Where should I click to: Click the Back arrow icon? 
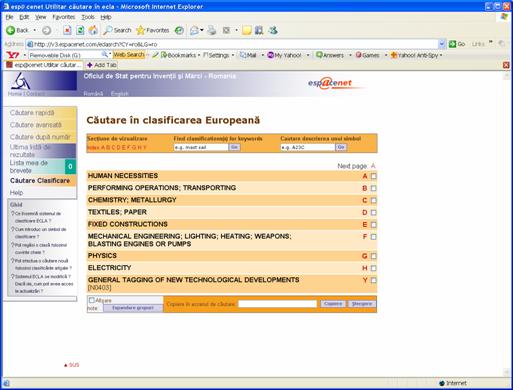pyautogui.click(x=11, y=30)
